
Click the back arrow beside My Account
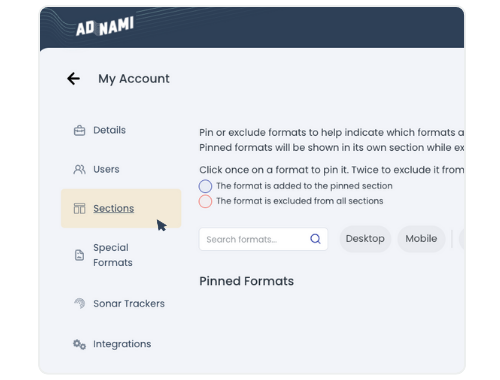(x=73, y=79)
